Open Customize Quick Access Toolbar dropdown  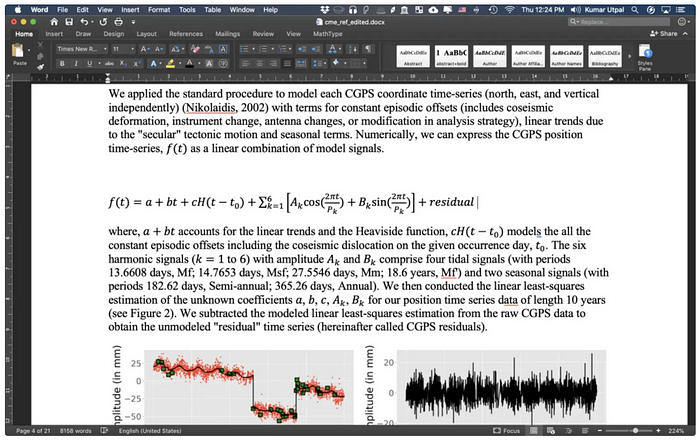pyautogui.click(x=133, y=21)
